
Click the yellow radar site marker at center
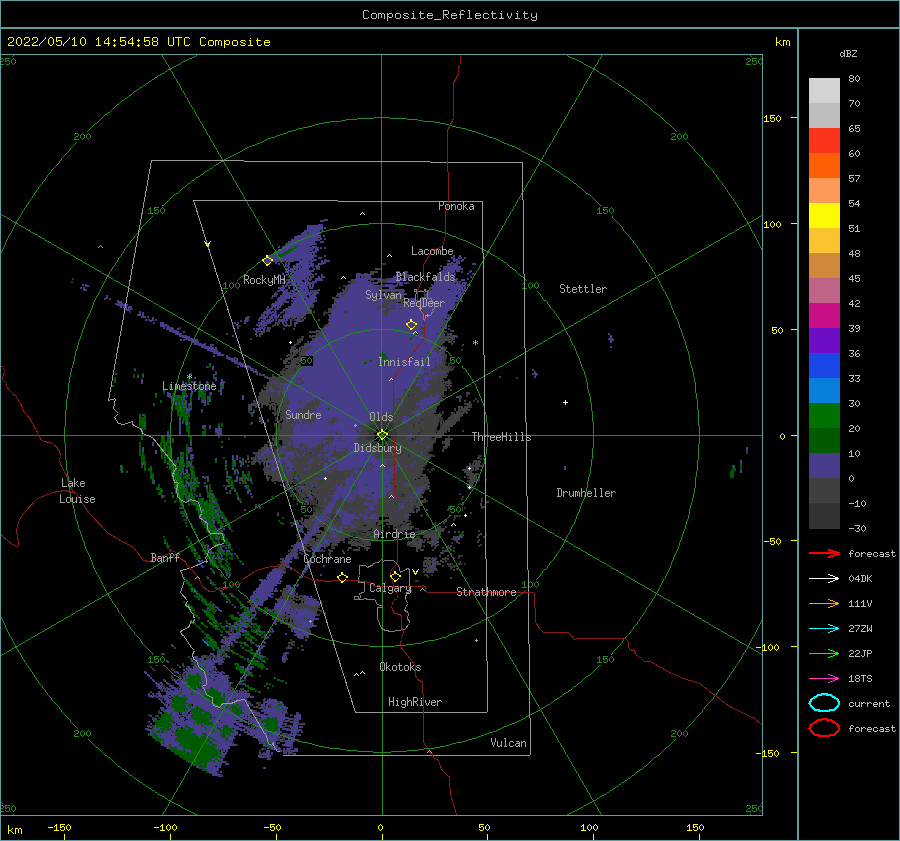pos(382,435)
